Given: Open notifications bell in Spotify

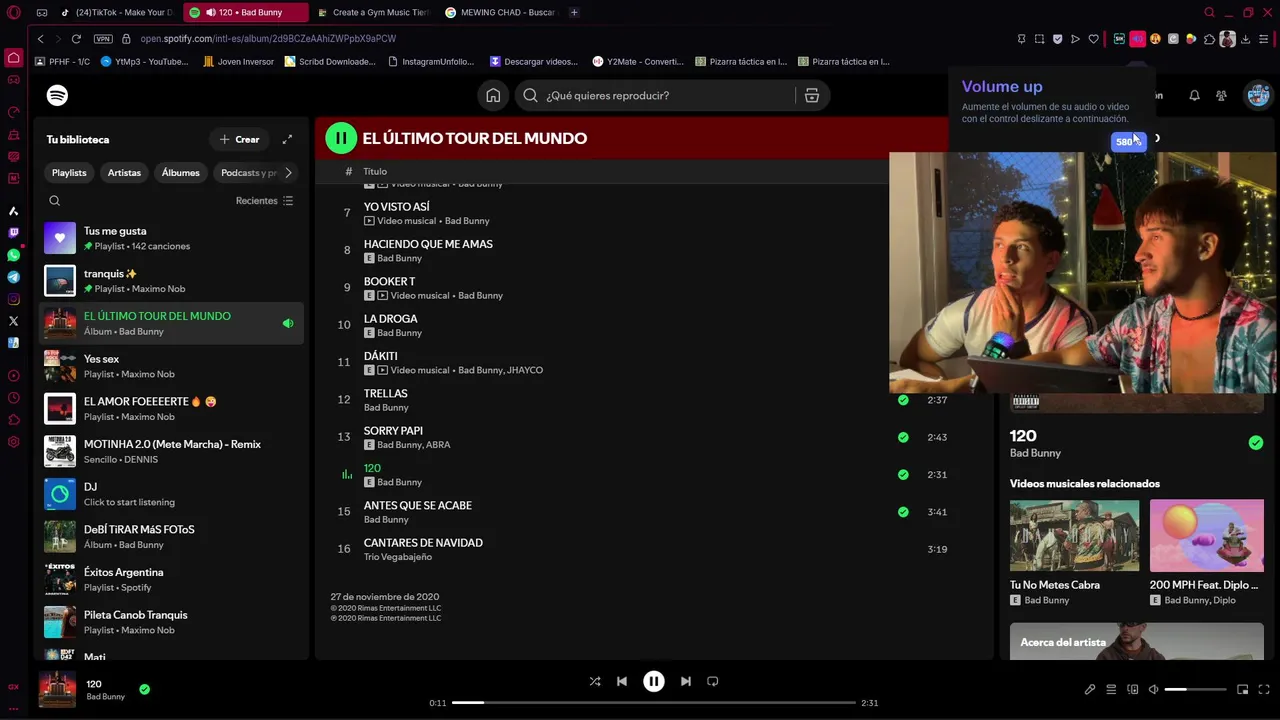Looking at the screenshot, I should tap(1194, 96).
